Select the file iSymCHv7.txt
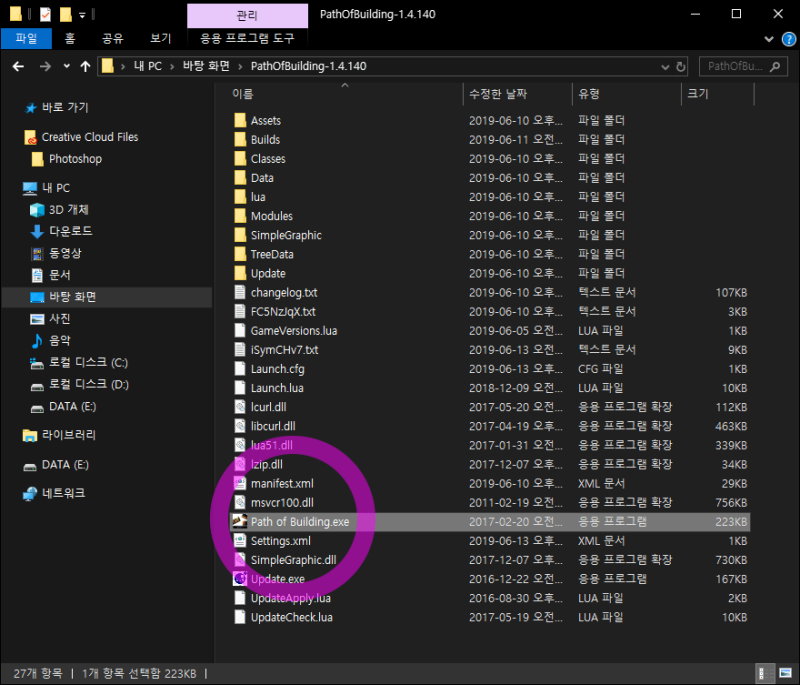 (x=284, y=350)
